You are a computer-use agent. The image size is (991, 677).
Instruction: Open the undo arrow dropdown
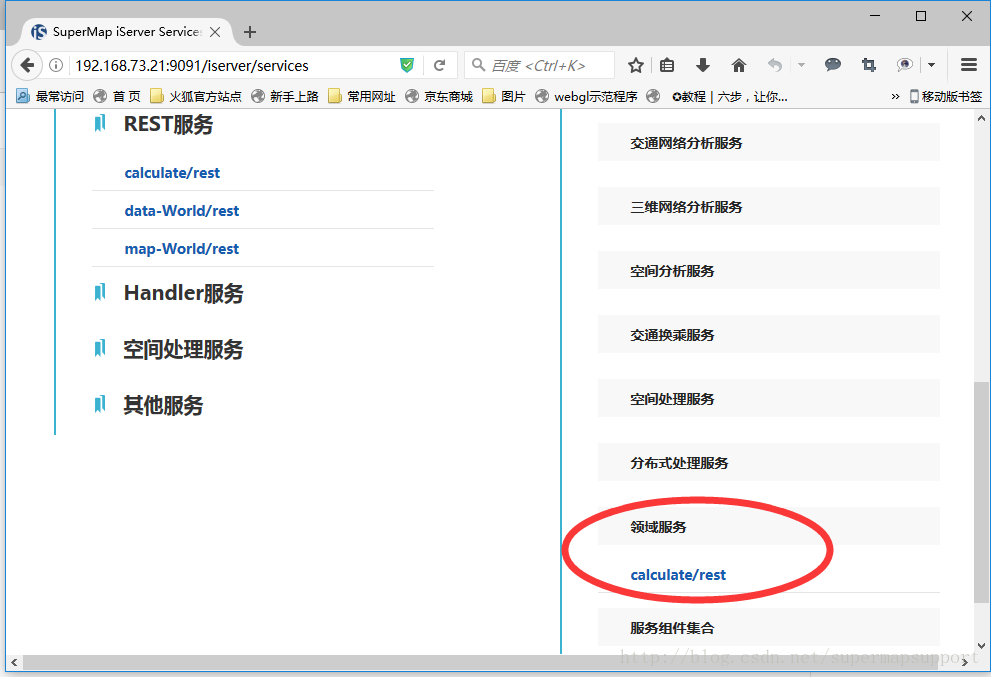click(x=801, y=65)
